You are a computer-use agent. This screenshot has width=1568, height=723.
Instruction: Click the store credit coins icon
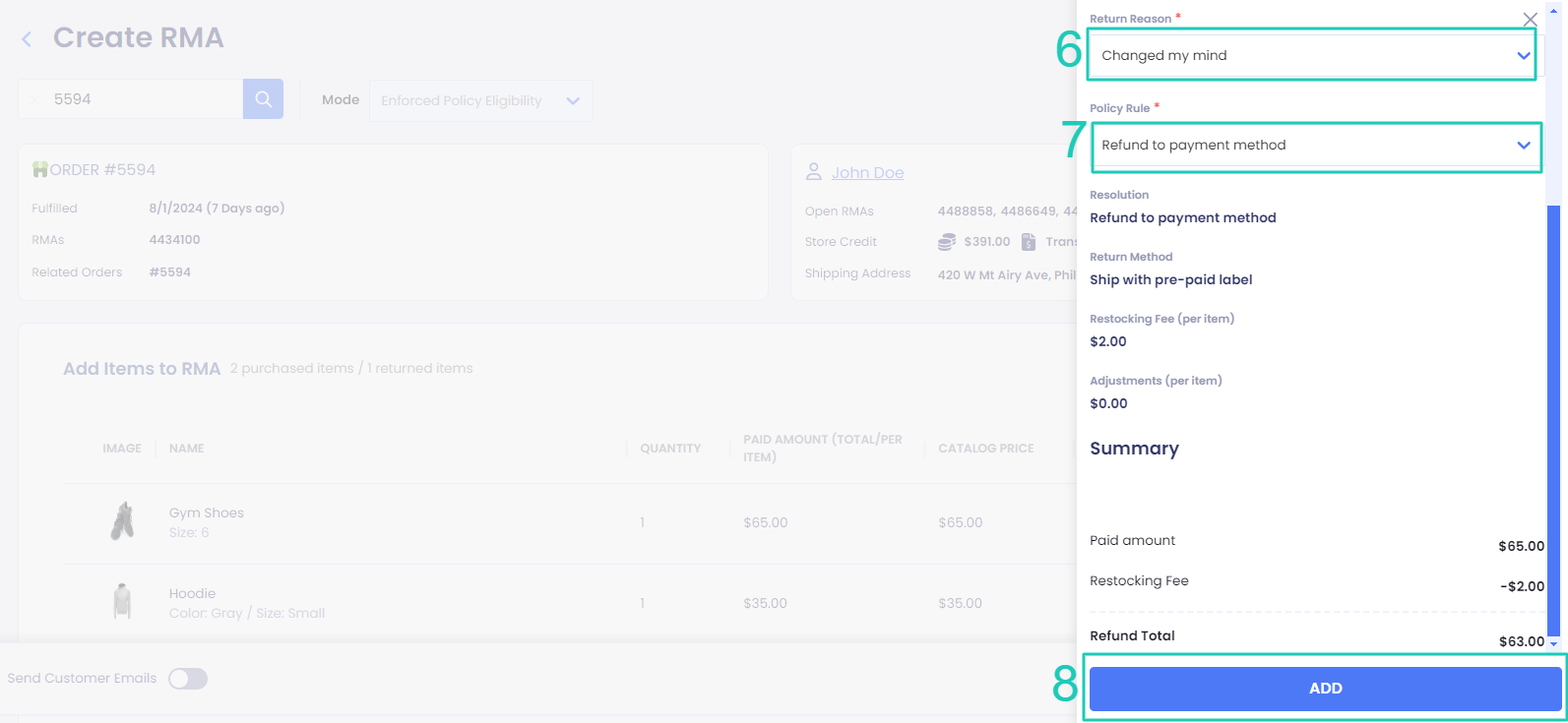pos(947,242)
